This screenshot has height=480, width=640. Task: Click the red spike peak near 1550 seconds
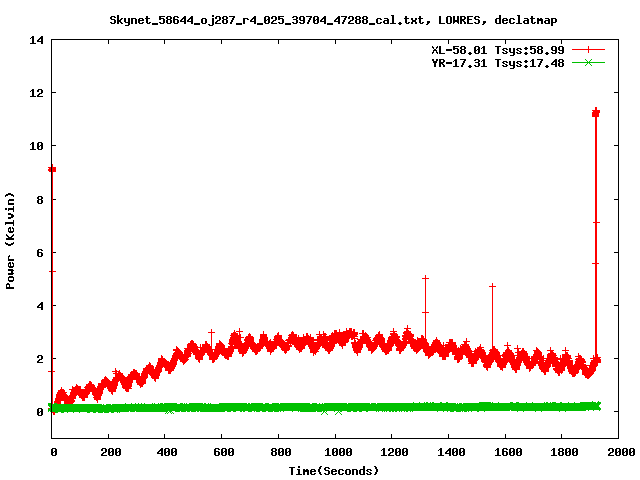tap(493, 286)
